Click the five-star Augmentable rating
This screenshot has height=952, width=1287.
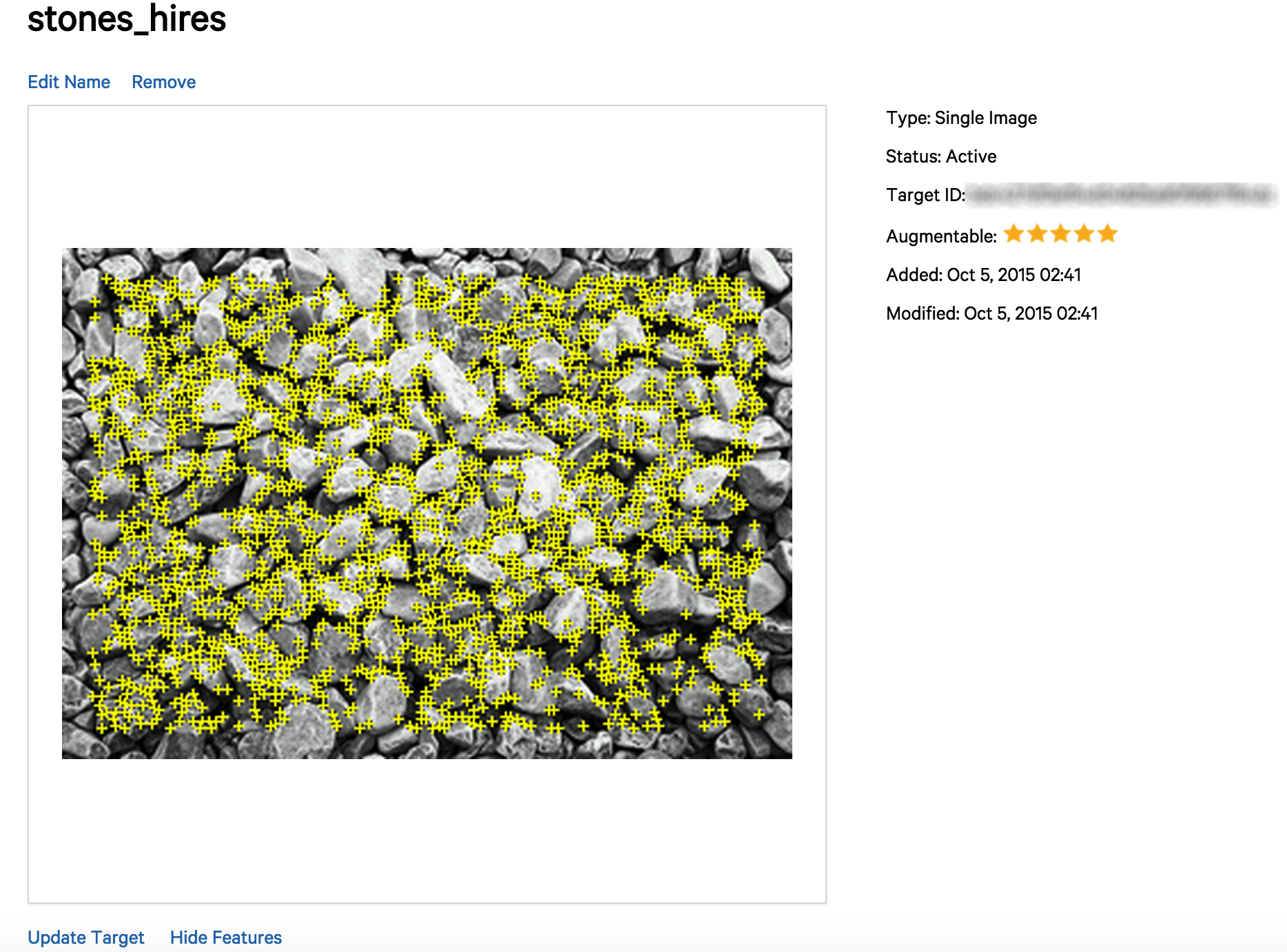coord(1060,234)
